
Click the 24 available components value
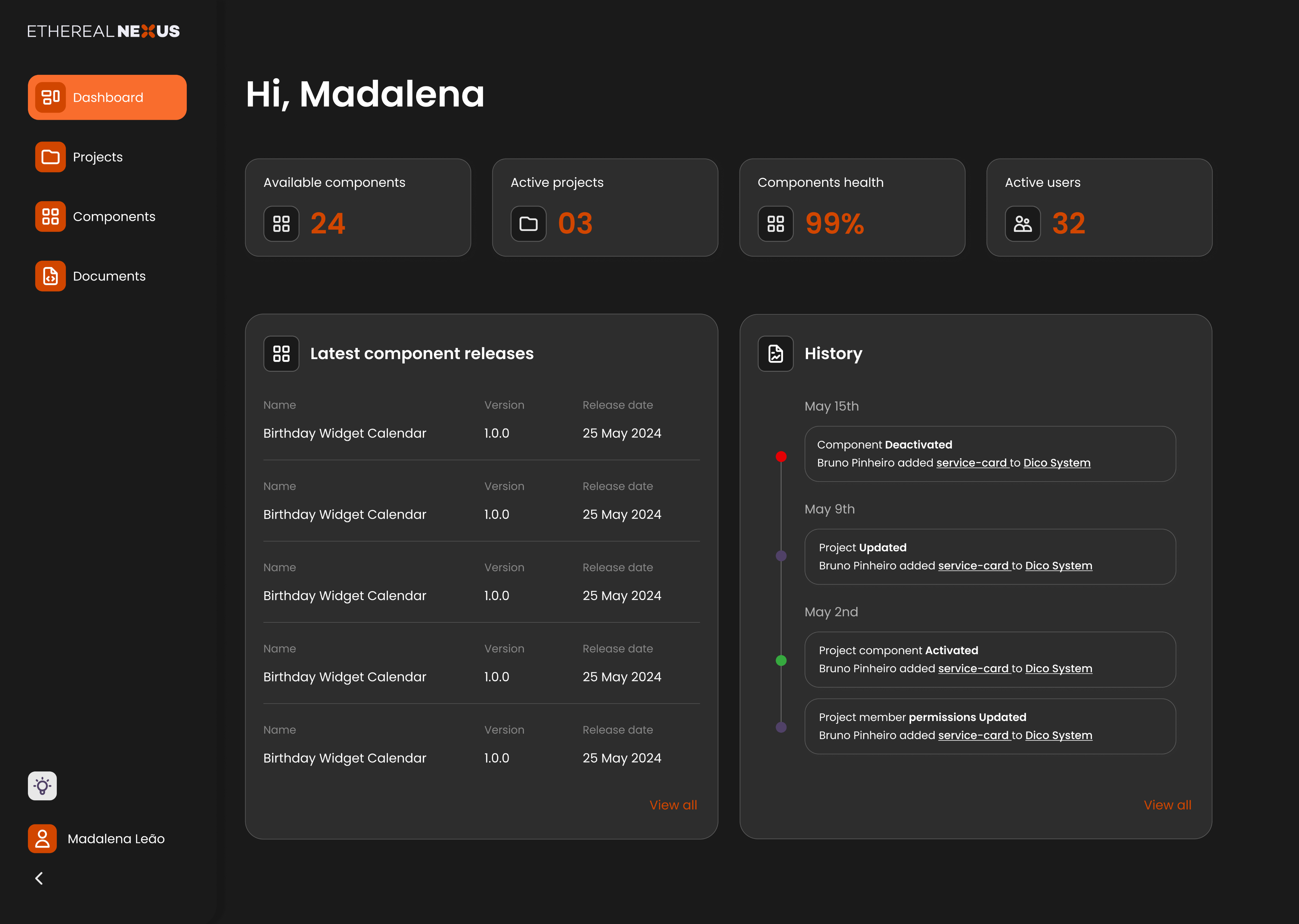[328, 224]
